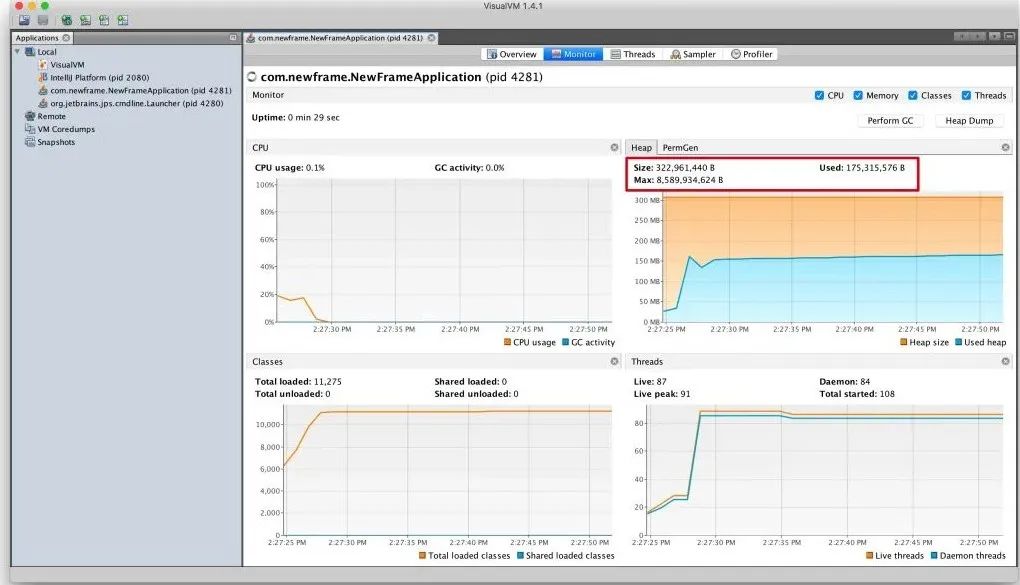Click the heap Size value 322,961,440 B
This screenshot has width=1020, height=585.
point(685,168)
